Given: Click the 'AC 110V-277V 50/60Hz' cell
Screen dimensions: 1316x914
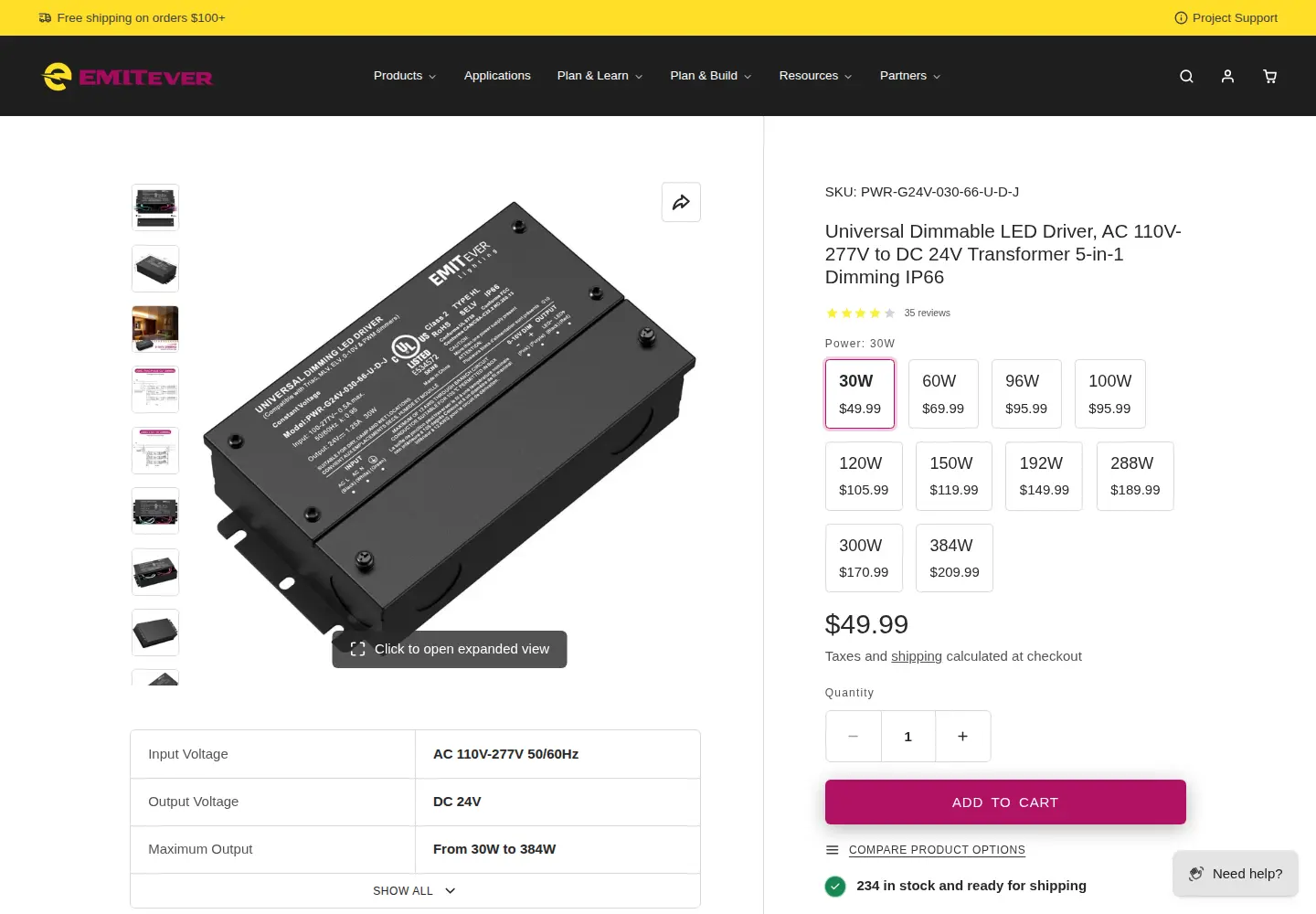Looking at the screenshot, I should coord(557,754).
